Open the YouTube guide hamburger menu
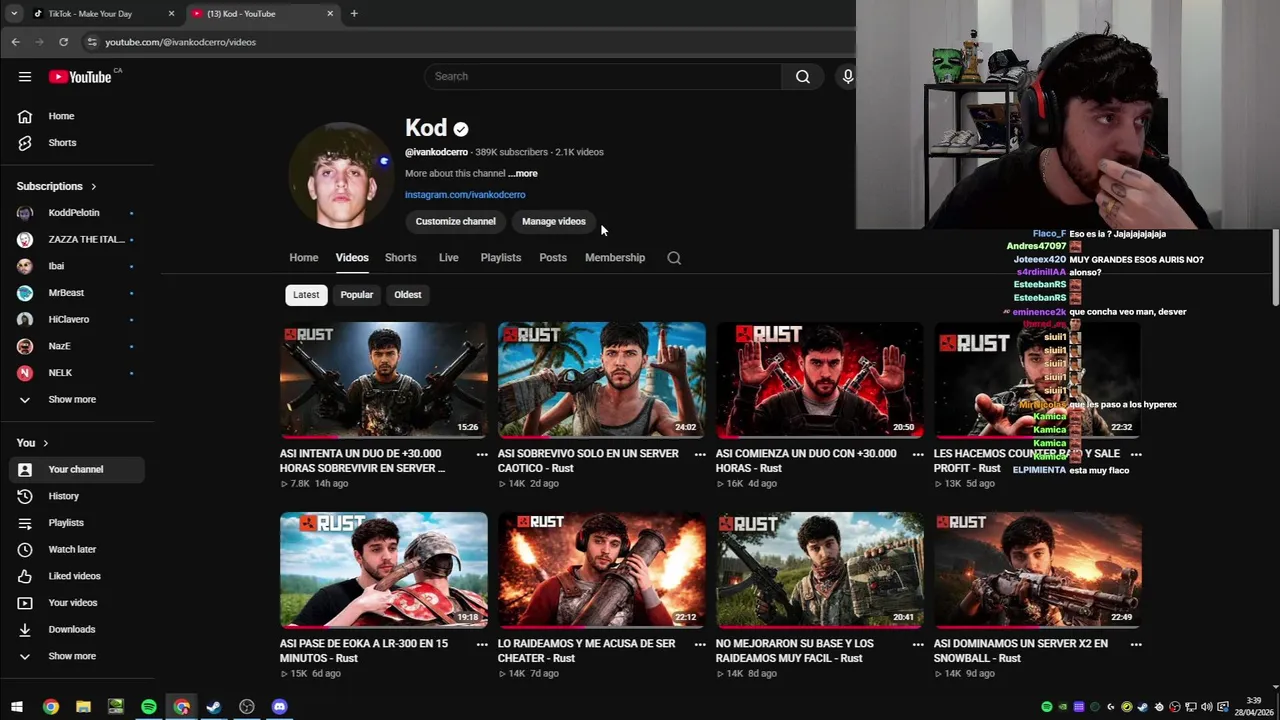 [25, 77]
